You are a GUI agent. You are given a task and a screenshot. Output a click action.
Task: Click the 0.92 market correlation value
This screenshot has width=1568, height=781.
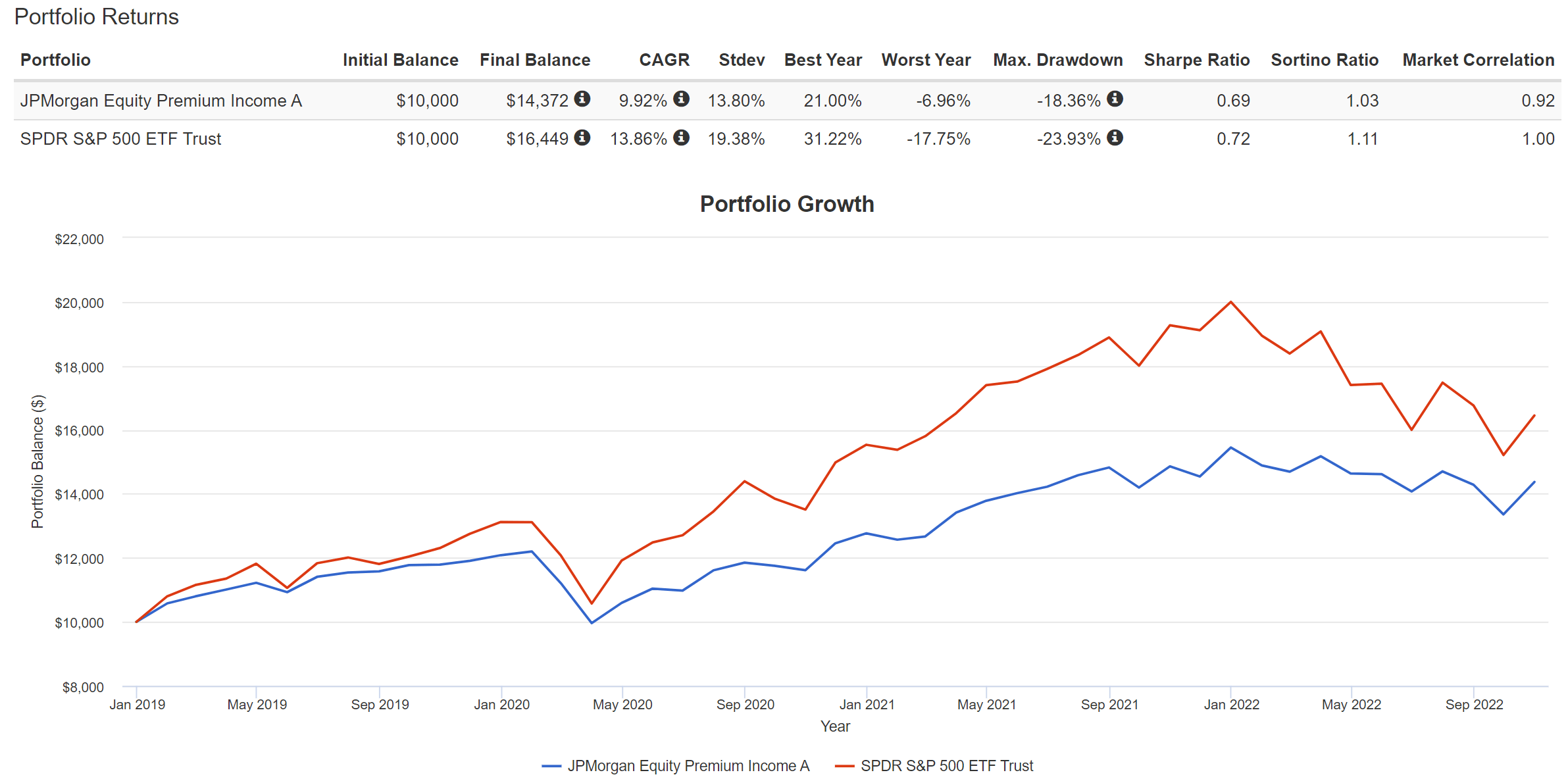click(x=1538, y=101)
